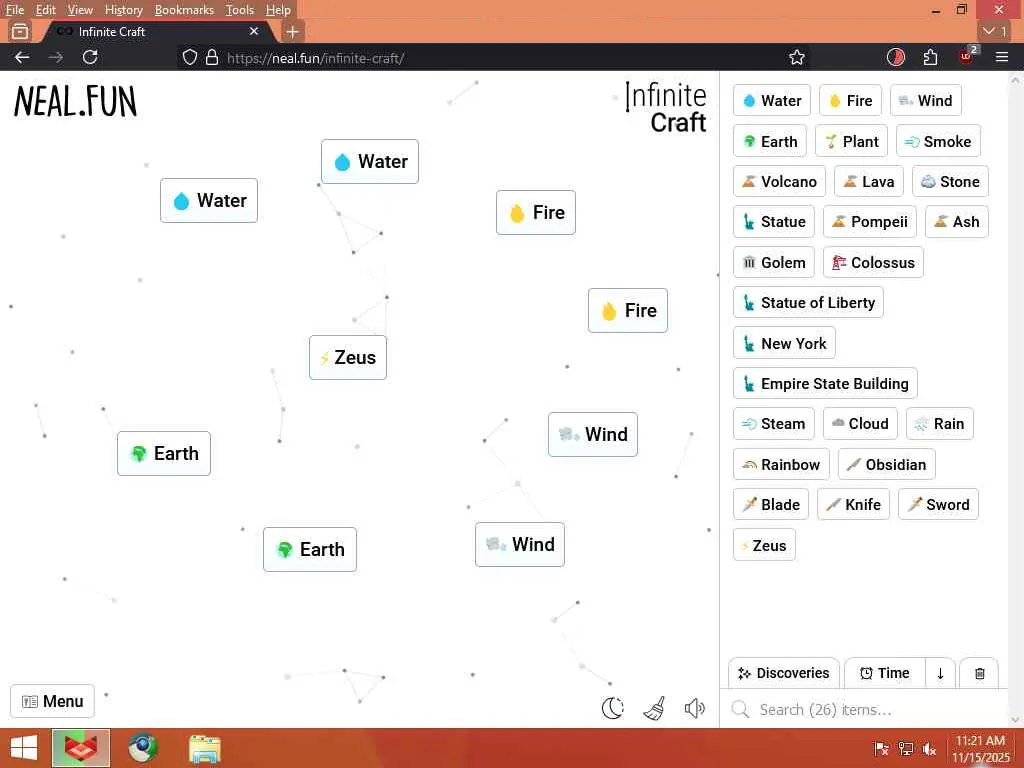This screenshot has height=768, width=1024.
Task: Click the Discoveries filter button
Action: 784,673
